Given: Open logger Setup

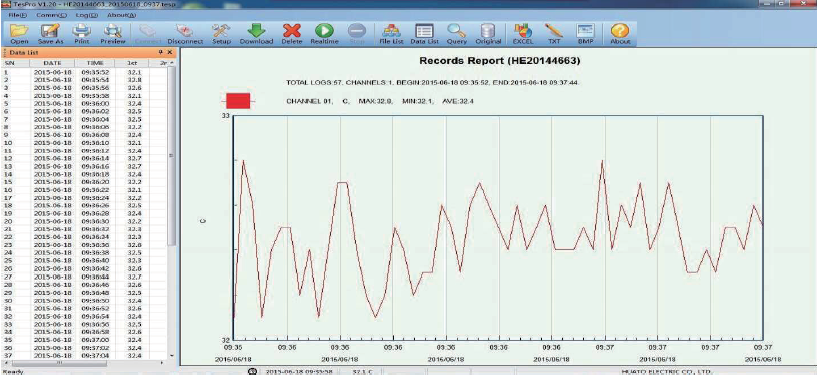Looking at the screenshot, I should [221, 34].
